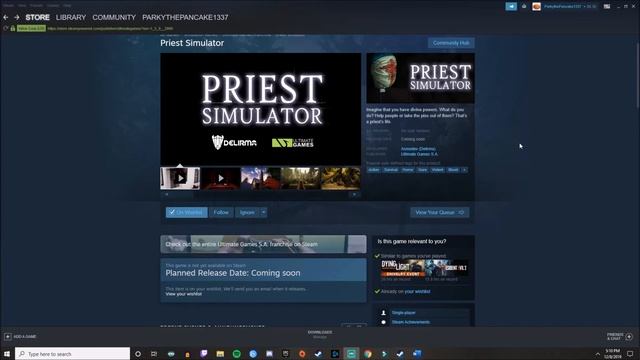Click View Your Queue button
The height and width of the screenshot is (360, 640).
point(440,212)
